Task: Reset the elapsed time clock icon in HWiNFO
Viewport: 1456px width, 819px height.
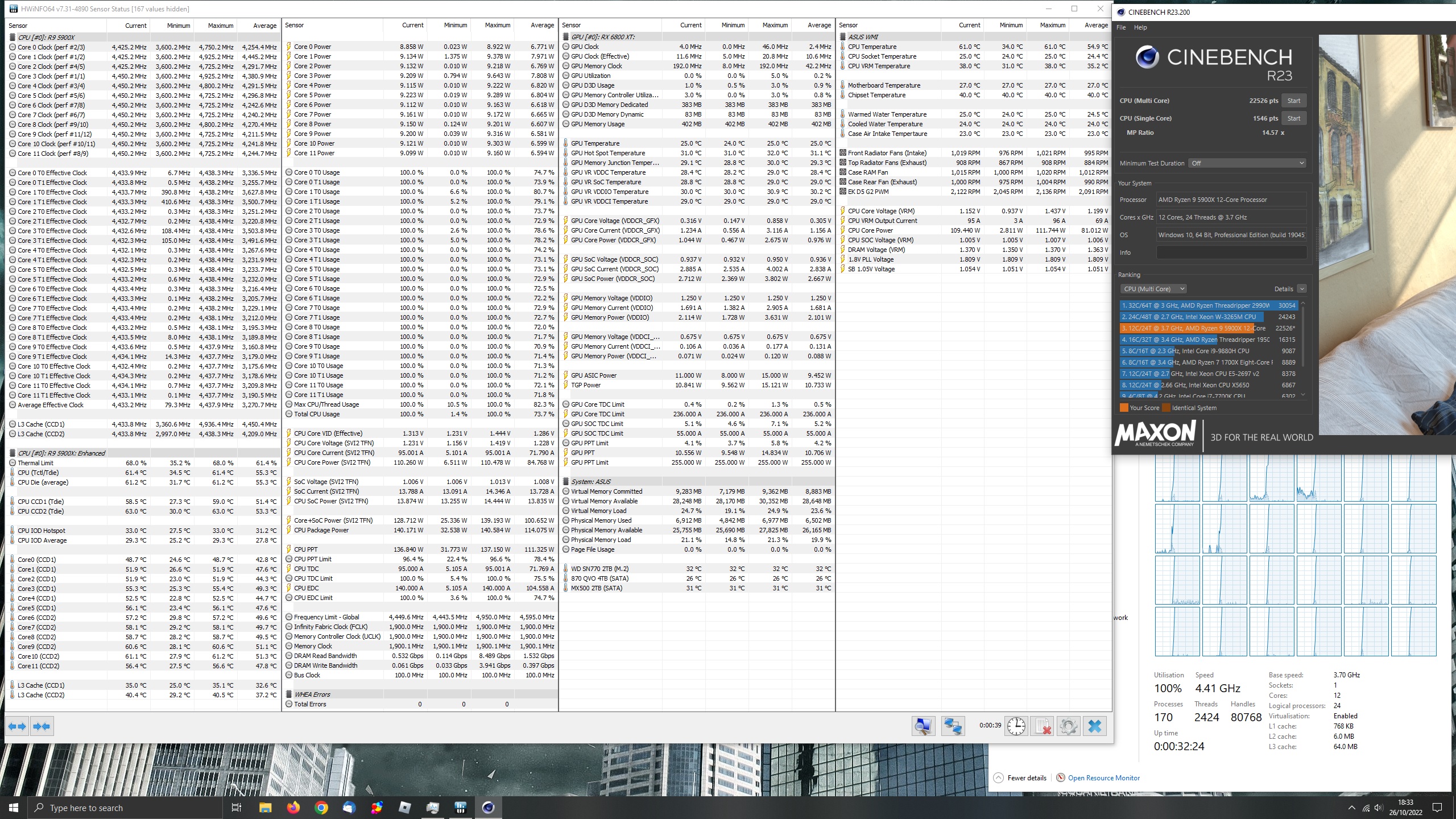Action: (1016, 726)
